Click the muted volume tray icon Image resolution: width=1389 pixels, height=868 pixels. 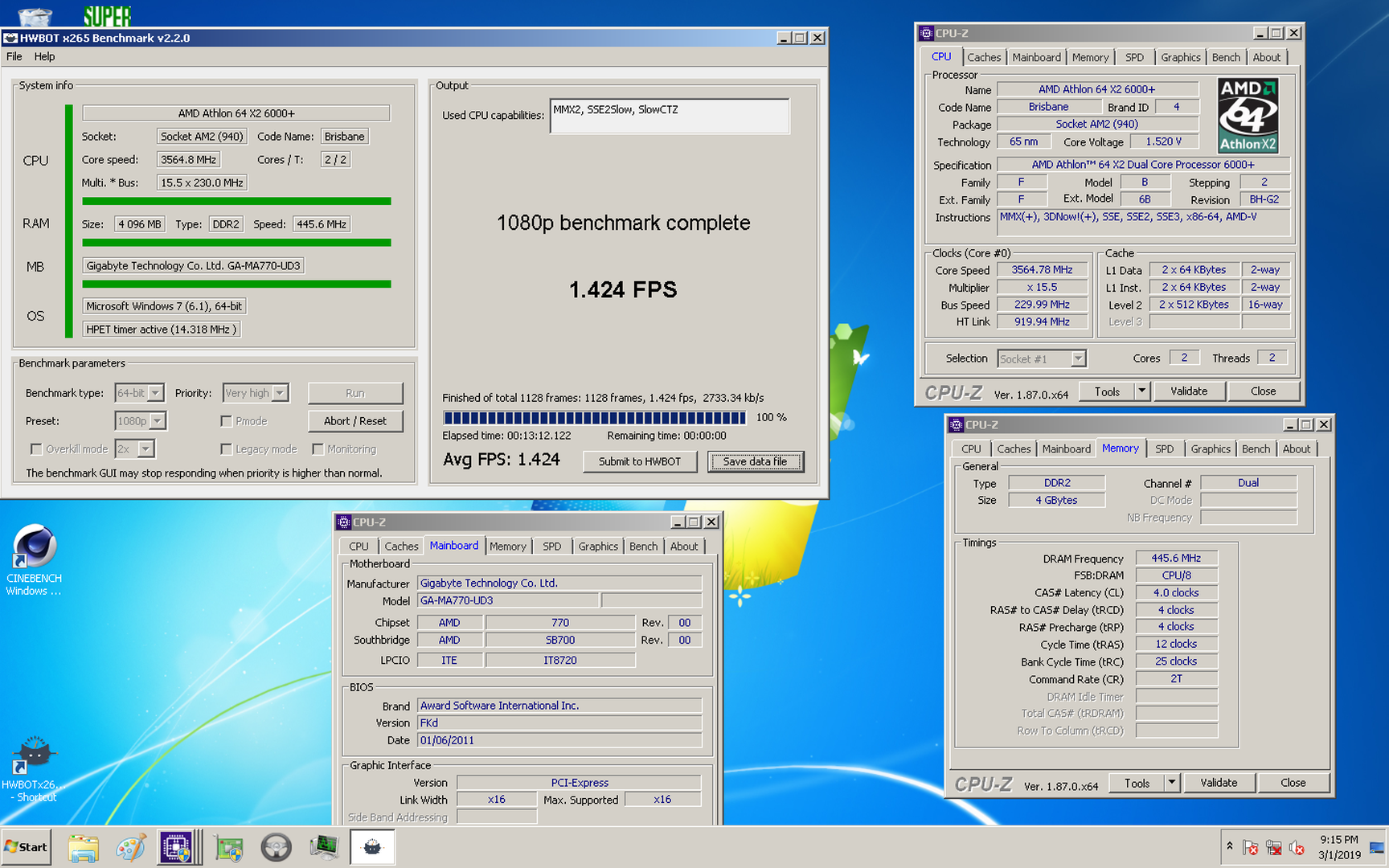(x=1296, y=847)
